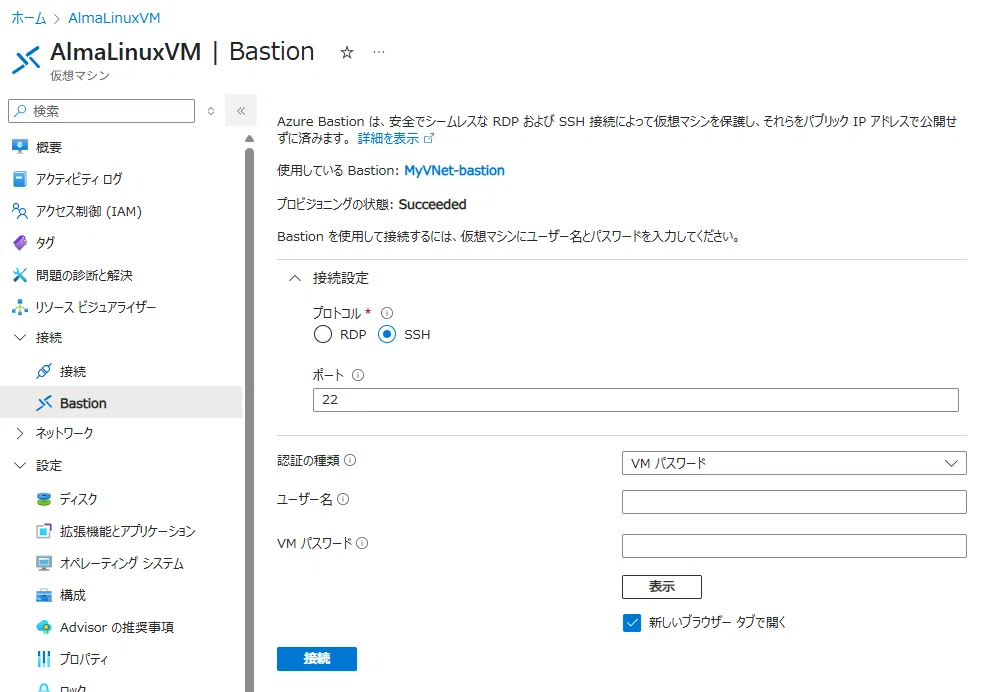Click the Succeeded provisioning status text
The width and height of the screenshot is (1004, 692).
click(432, 204)
